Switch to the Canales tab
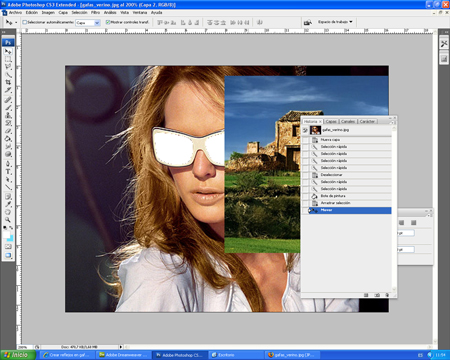450x360 pixels. (348, 122)
